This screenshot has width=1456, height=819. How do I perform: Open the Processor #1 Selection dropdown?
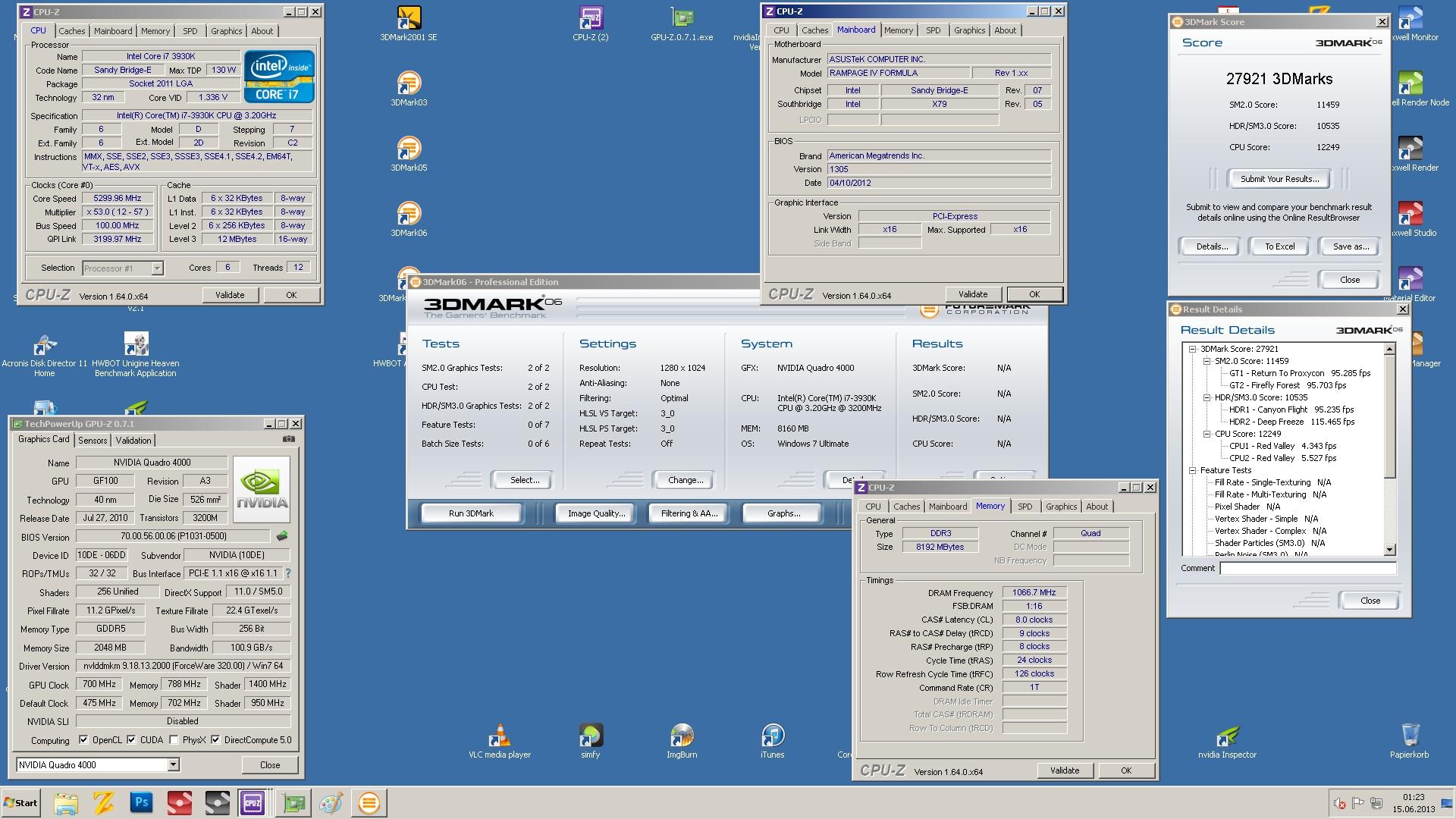pyautogui.click(x=157, y=268)
